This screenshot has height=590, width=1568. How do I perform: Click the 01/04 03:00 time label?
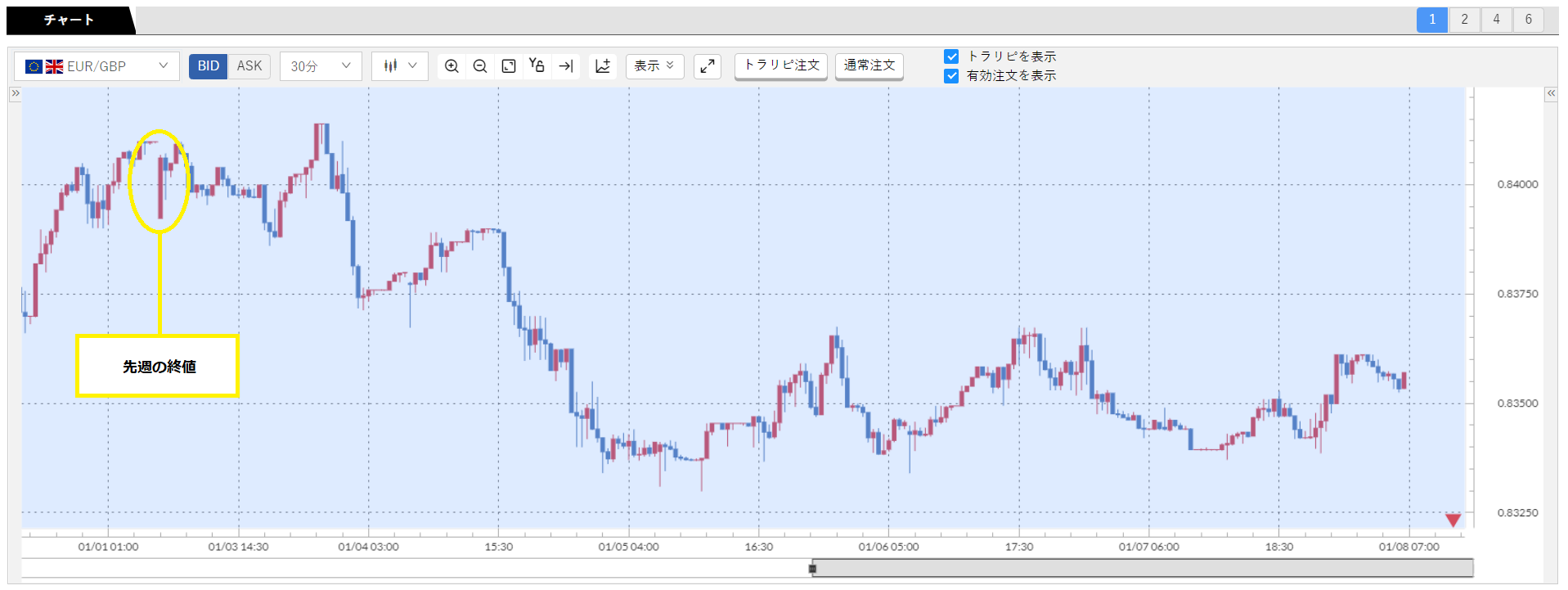[x=368, y=547]
